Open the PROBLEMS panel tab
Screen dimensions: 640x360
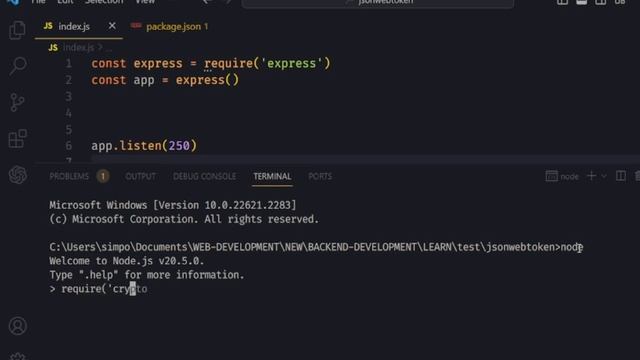click(69, 176)
